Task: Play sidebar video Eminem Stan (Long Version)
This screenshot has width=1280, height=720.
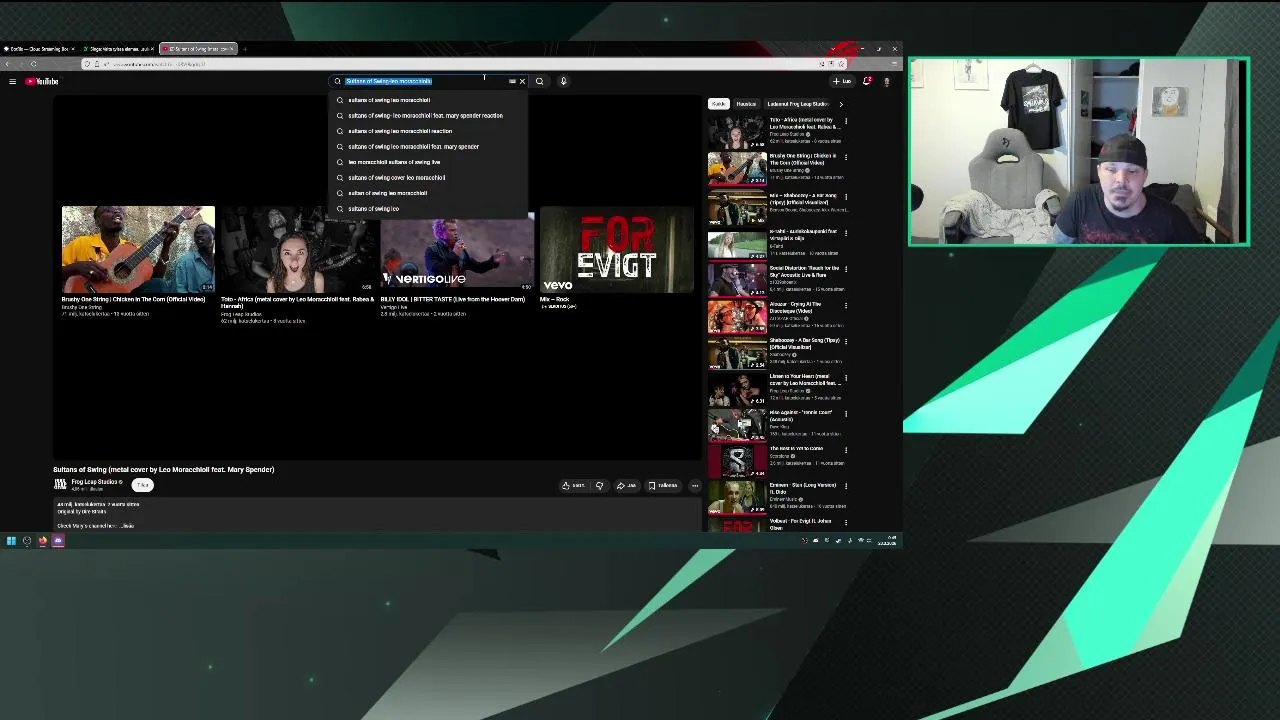Action: click(x=737, y=497)
